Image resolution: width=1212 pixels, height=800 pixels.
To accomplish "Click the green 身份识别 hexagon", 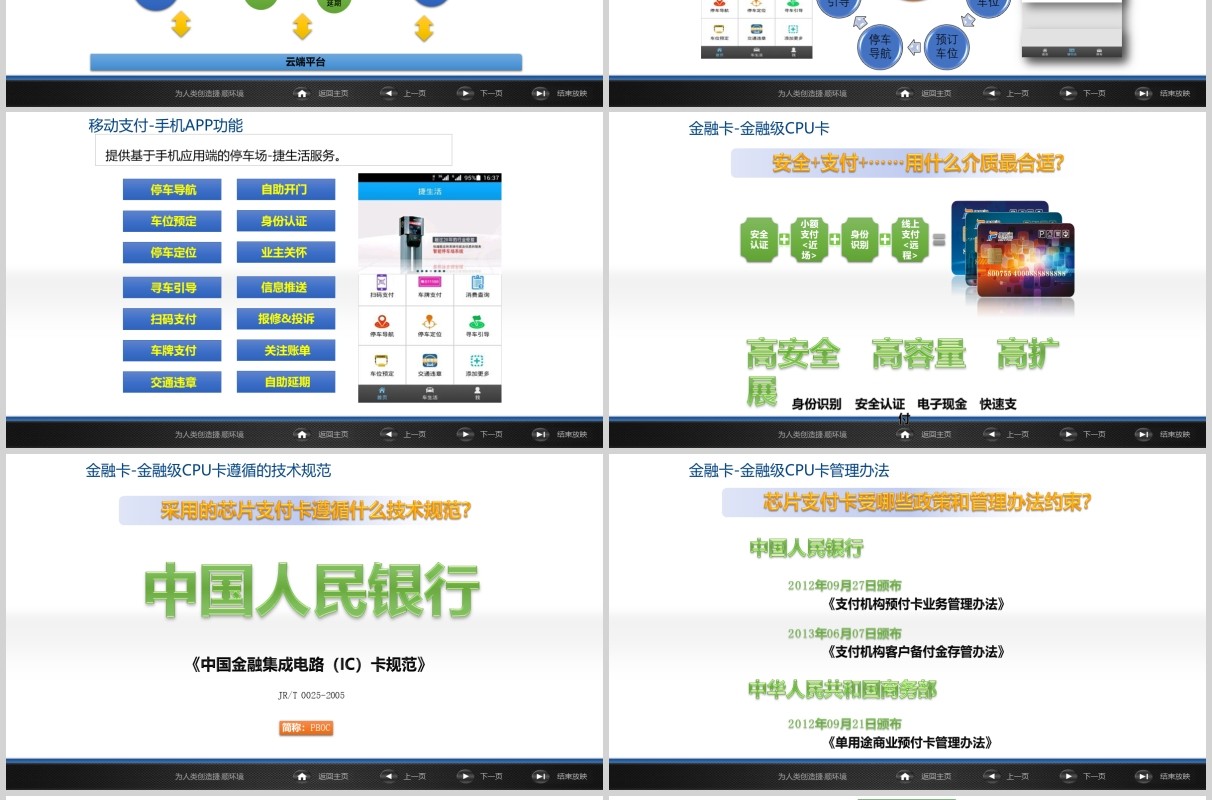I will (860, 240).
